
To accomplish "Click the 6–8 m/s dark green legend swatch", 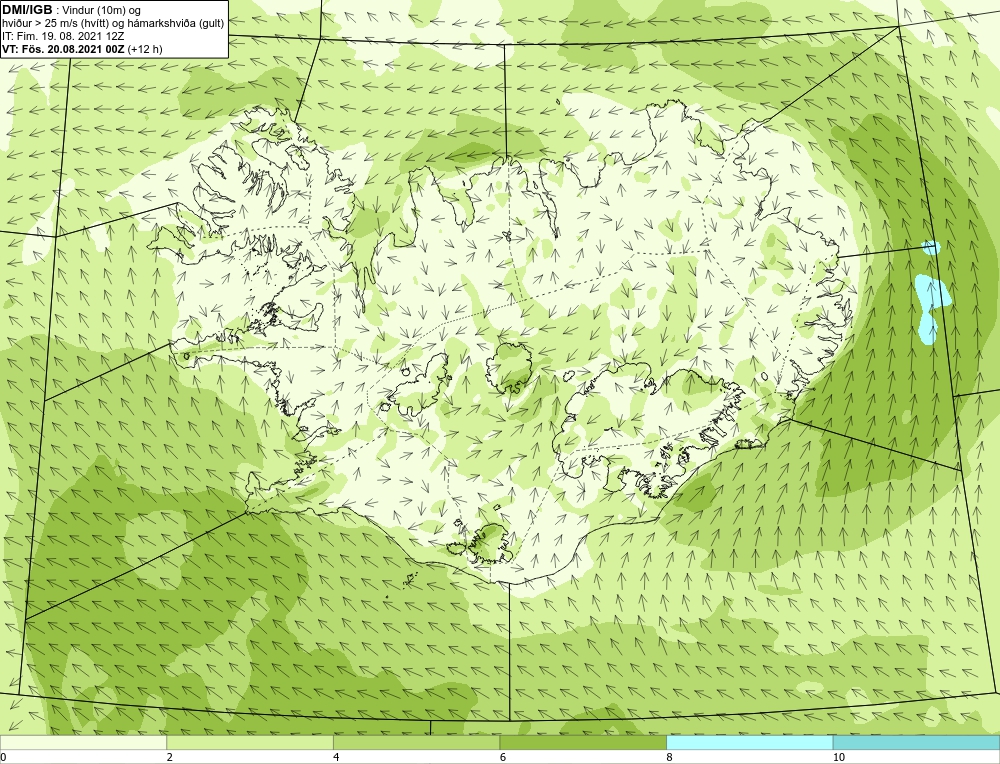I will pyautogui.click(x=583, y=742).
